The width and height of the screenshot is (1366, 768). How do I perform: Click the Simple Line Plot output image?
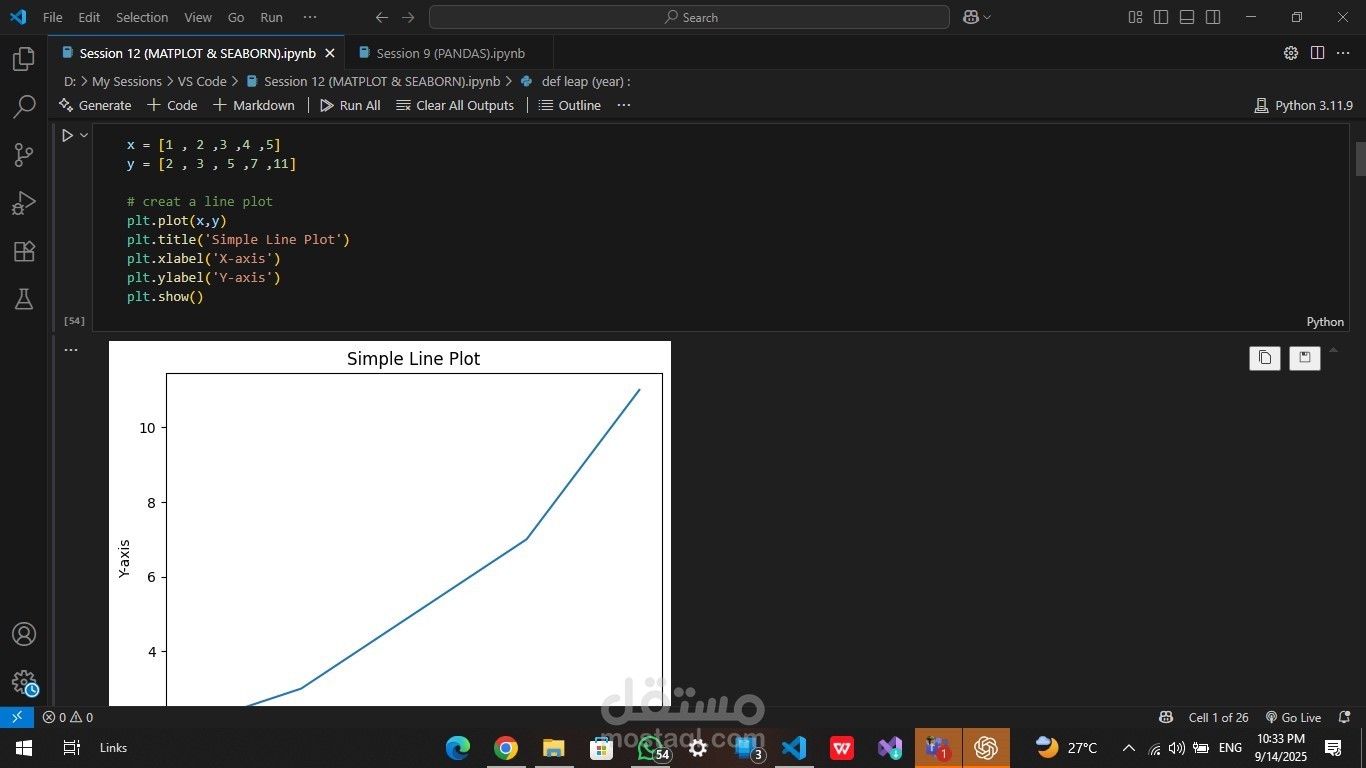[390, 524]
